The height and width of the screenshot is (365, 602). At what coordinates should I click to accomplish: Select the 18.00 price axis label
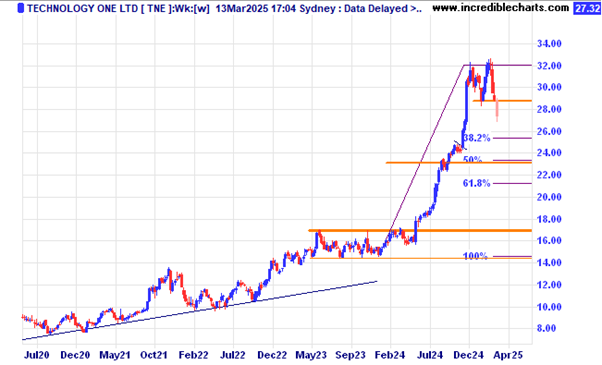pyautogui.click(x=549, y=220)
